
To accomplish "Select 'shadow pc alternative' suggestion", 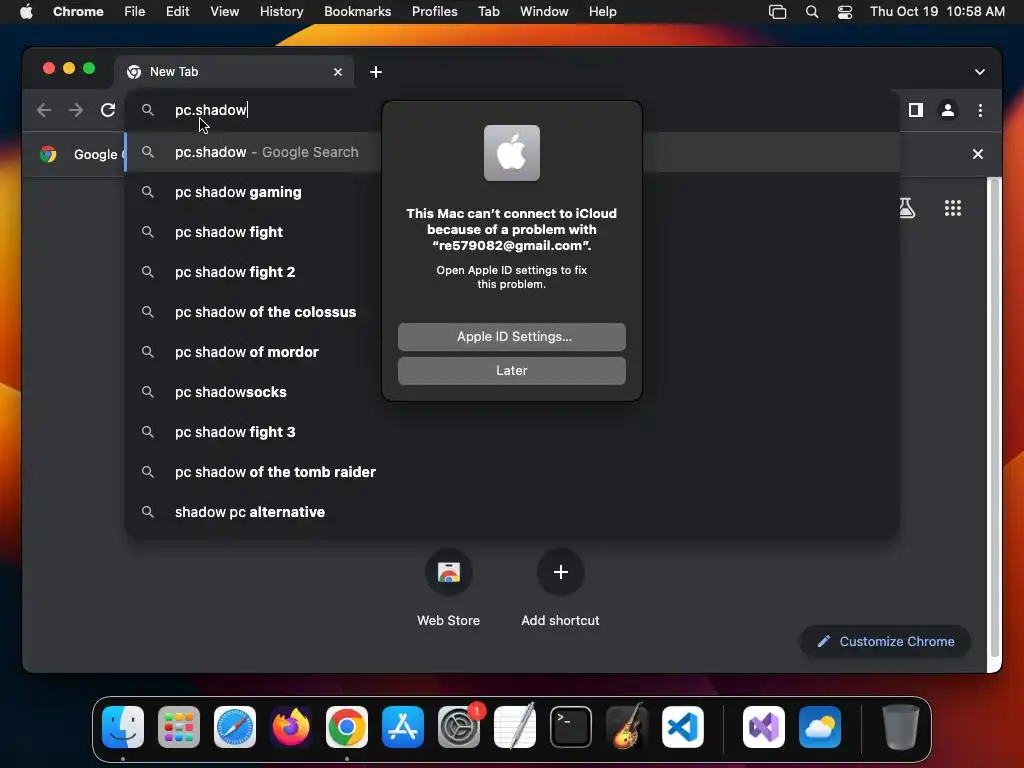I will pyautogui.click(x=512, y=512).
